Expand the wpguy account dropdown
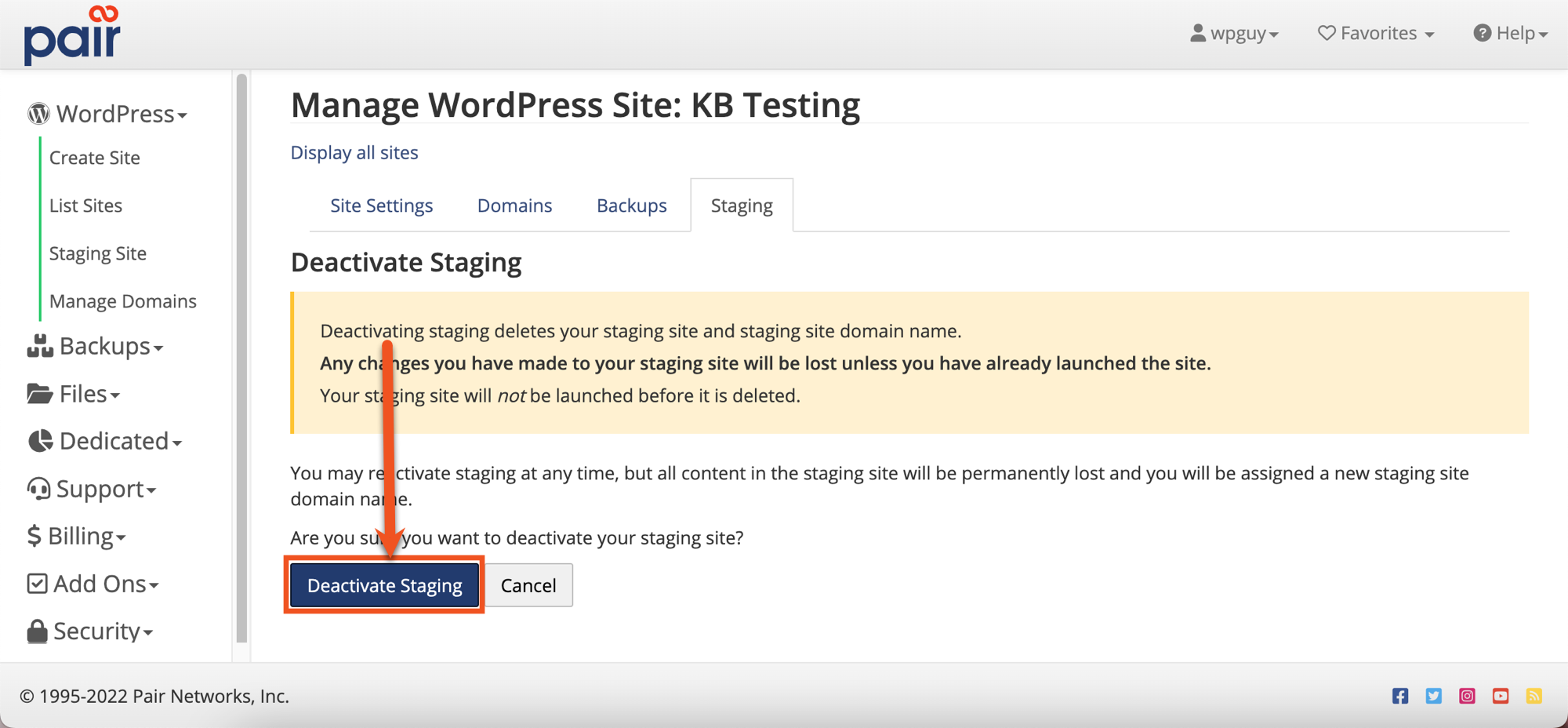 click(x=1235, y=34)
